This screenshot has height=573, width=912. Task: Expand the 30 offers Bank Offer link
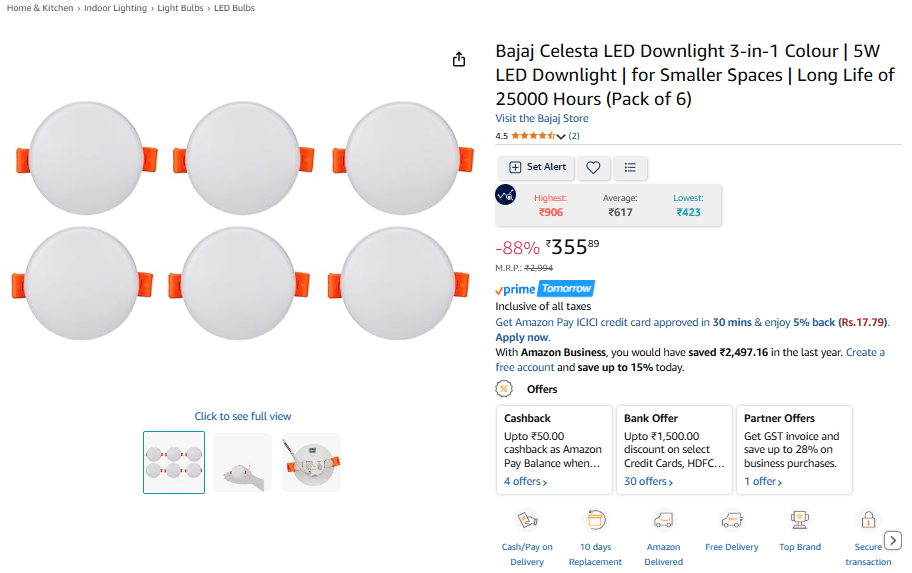click(x=648, y=482)
